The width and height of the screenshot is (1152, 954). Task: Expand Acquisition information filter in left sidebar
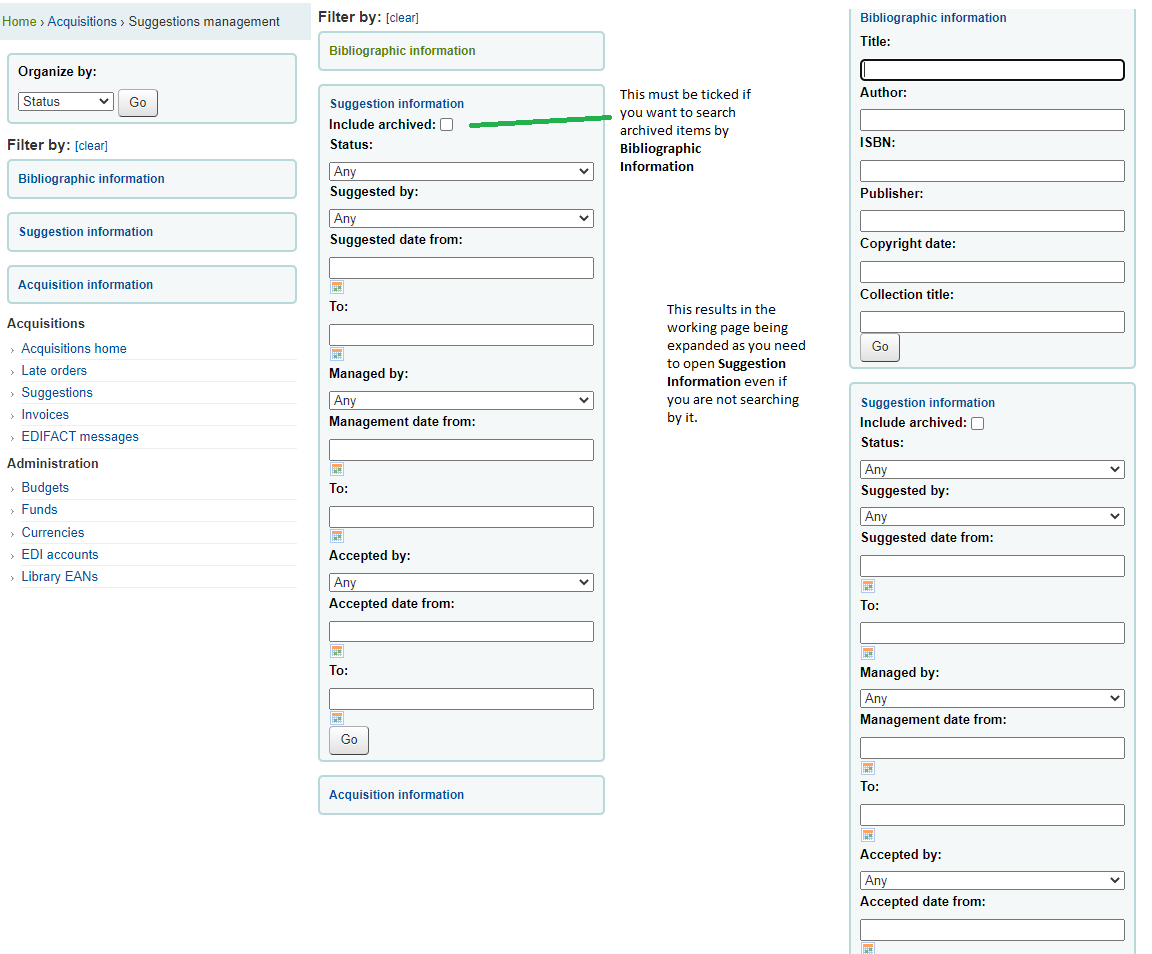pyautogui.click(x=86, y=285)
